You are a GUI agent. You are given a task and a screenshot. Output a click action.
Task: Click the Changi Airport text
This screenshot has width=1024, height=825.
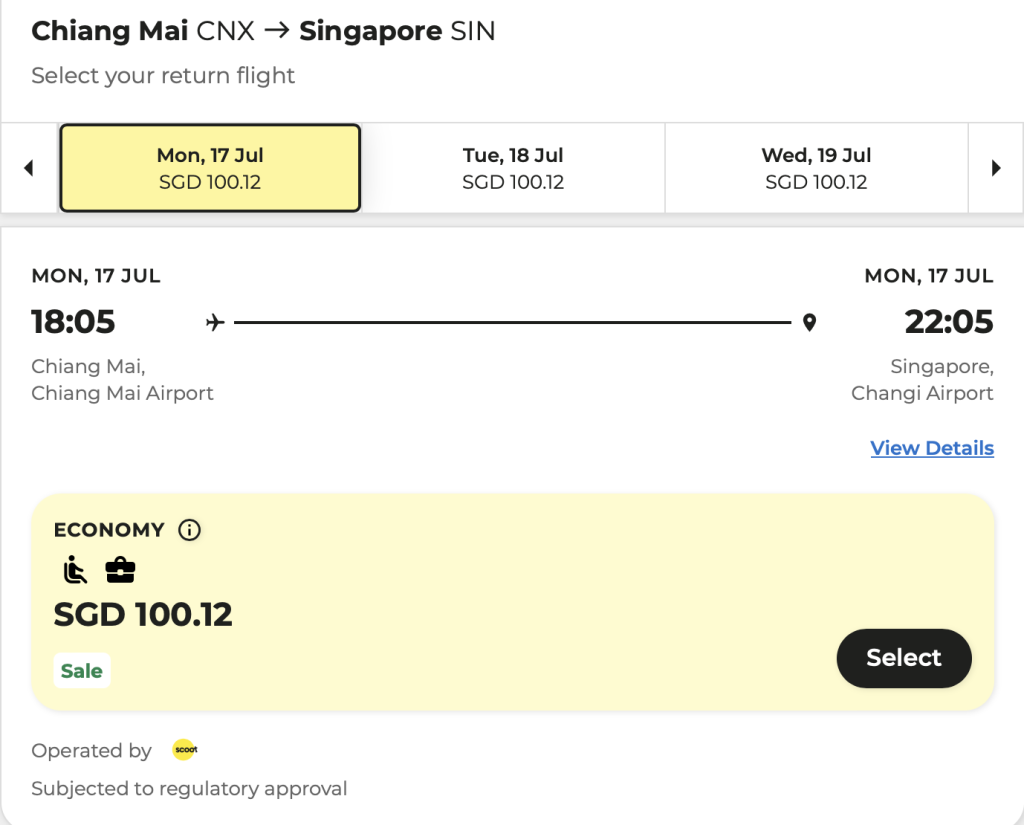click(922, 393)
